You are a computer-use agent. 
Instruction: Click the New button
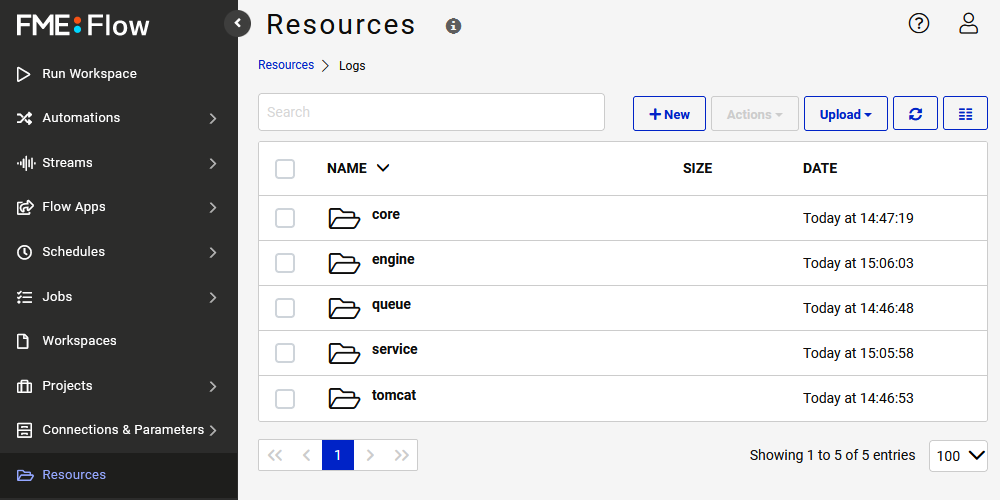pyautogui.click(x=669, y=114)
